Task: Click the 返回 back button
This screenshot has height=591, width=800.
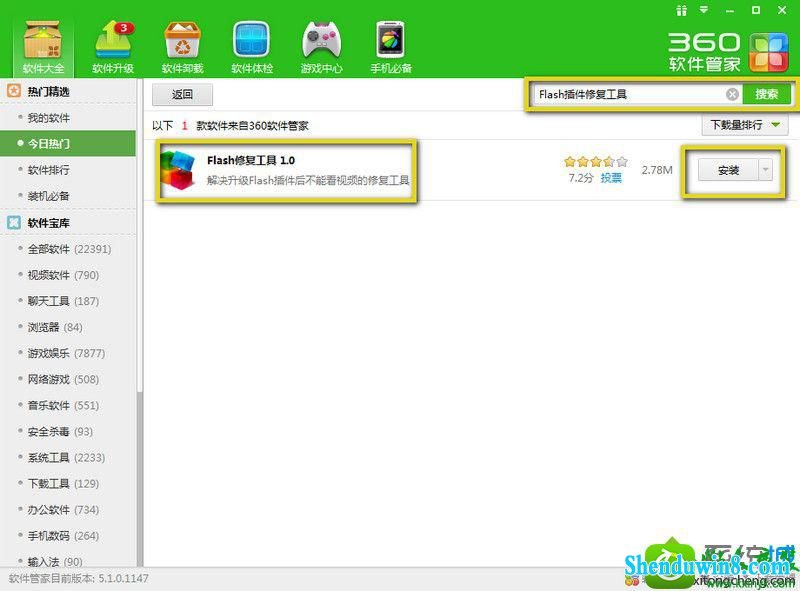Action: pyautogui.click(x=182, y=95)
